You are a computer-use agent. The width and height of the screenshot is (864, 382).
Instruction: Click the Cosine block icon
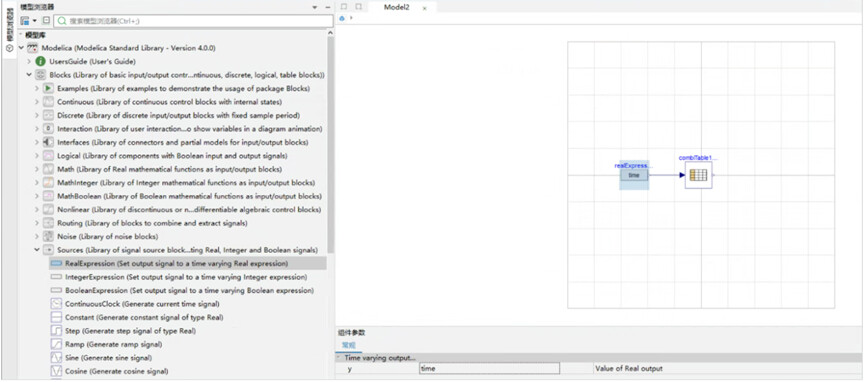click(x=56, y=371)
